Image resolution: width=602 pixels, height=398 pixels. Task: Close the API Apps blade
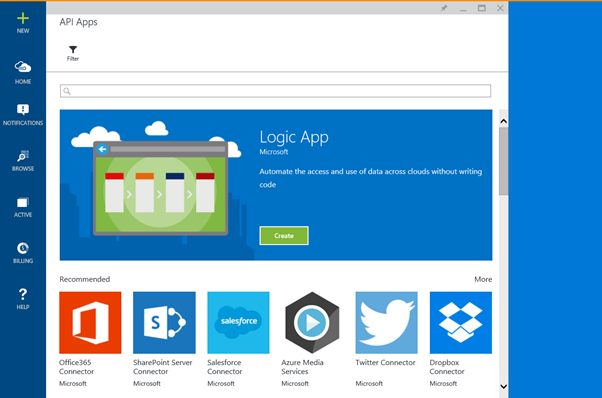[x=500, y=8]
